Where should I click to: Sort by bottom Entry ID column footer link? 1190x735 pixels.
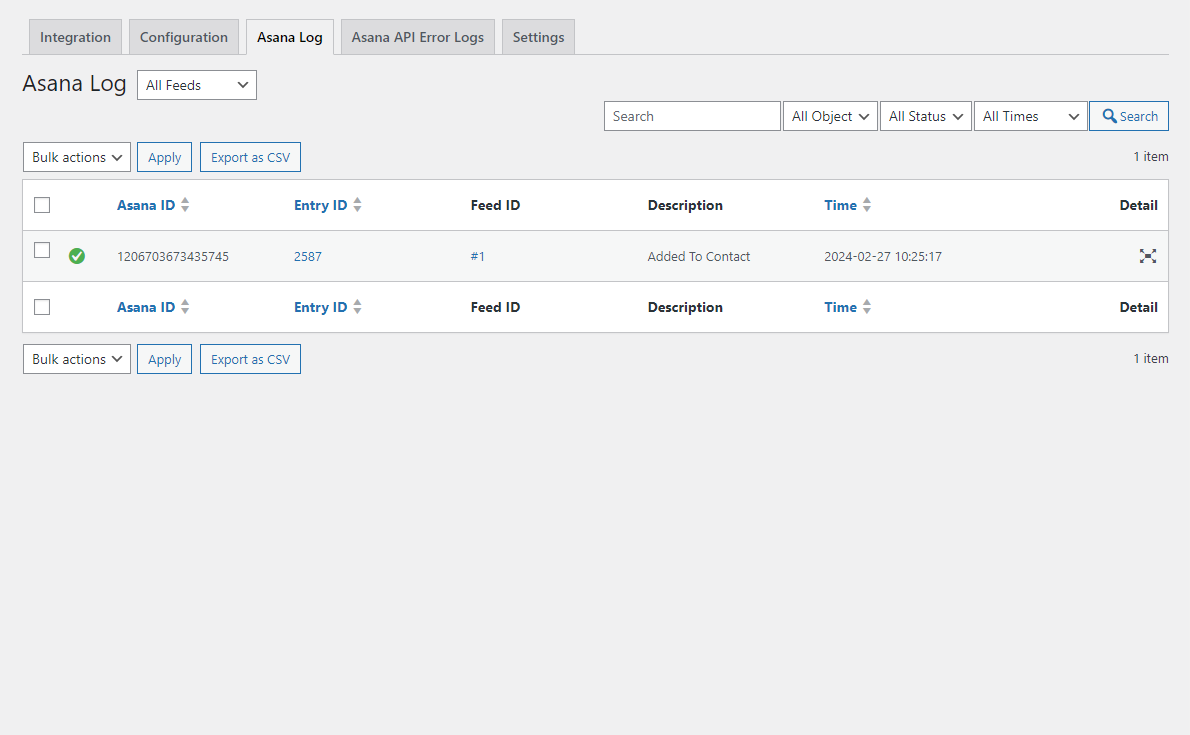pyautogui.click(x=320, y=307)
